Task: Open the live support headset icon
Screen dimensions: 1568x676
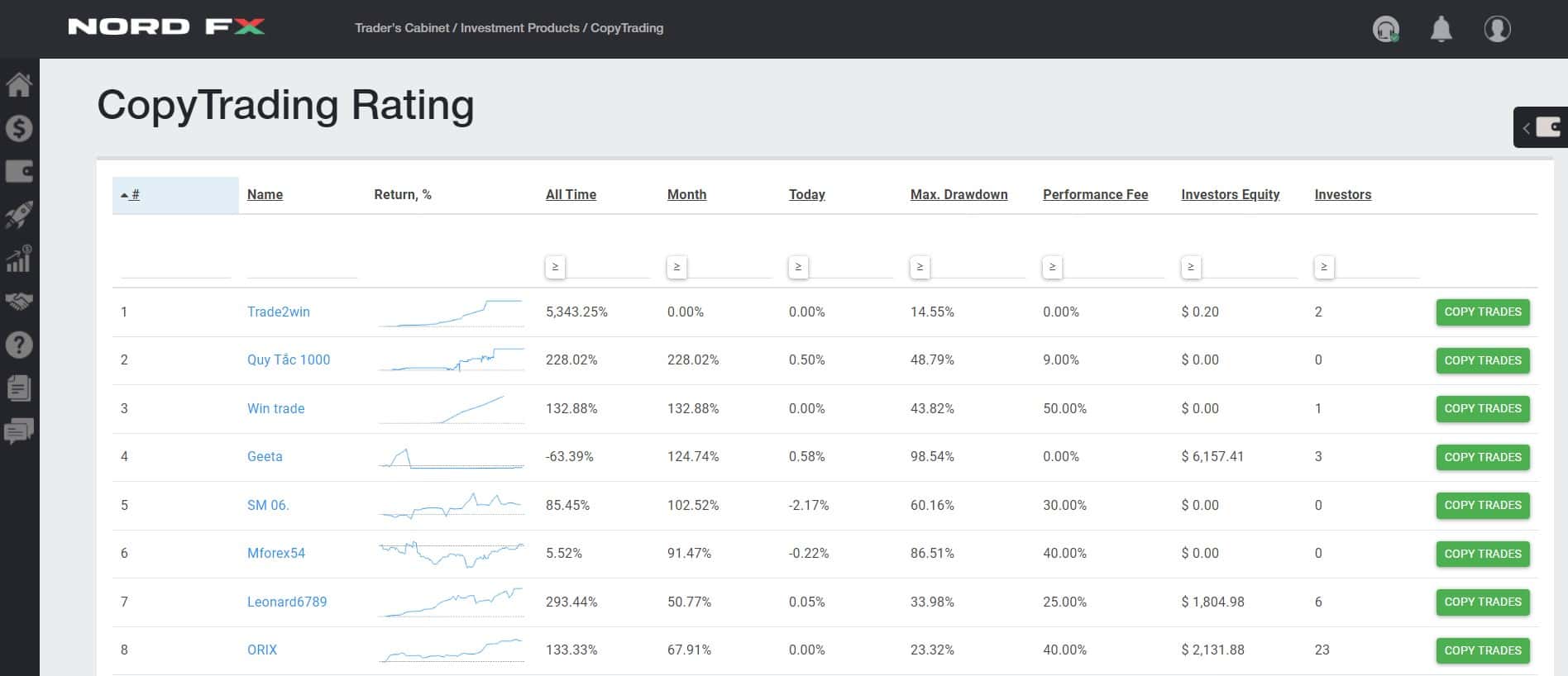Action: [1386, 29]
